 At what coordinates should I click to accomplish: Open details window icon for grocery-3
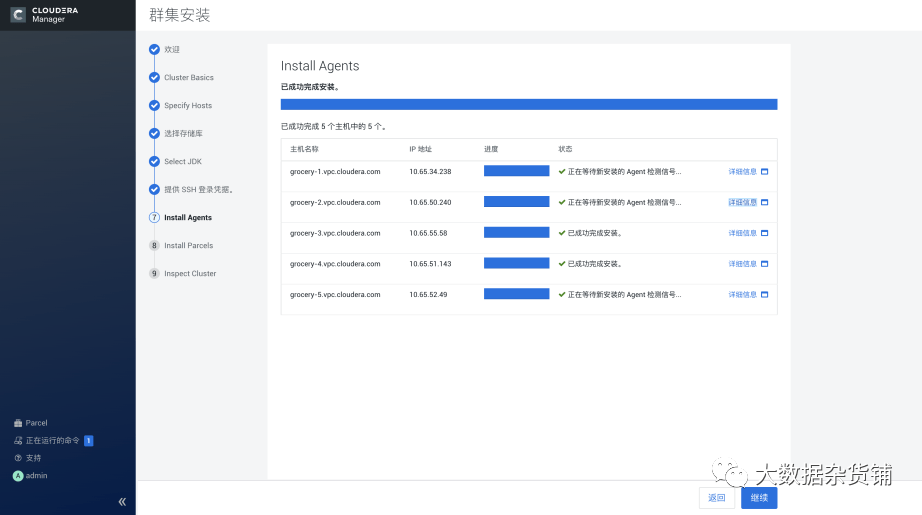pos(764,233)
